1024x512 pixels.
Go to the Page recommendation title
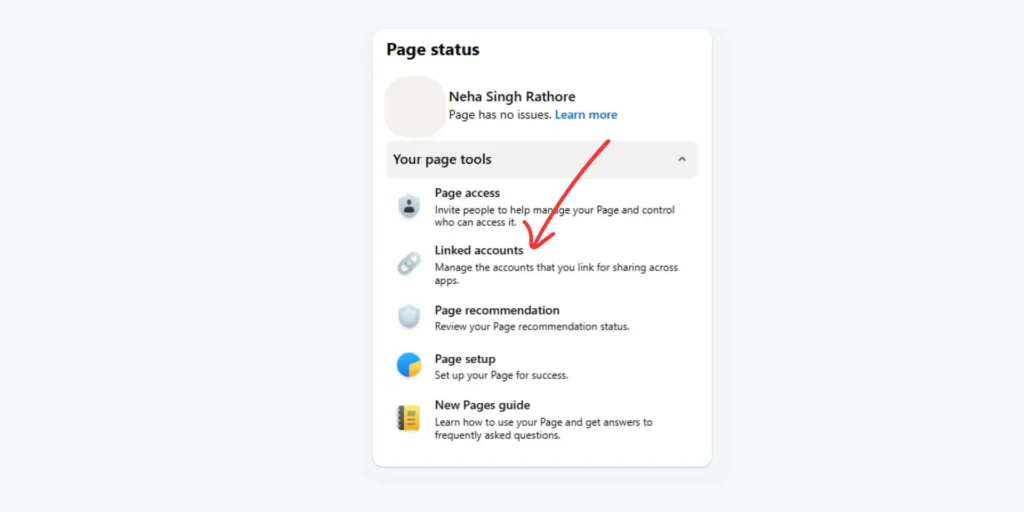tap(497, 310)
